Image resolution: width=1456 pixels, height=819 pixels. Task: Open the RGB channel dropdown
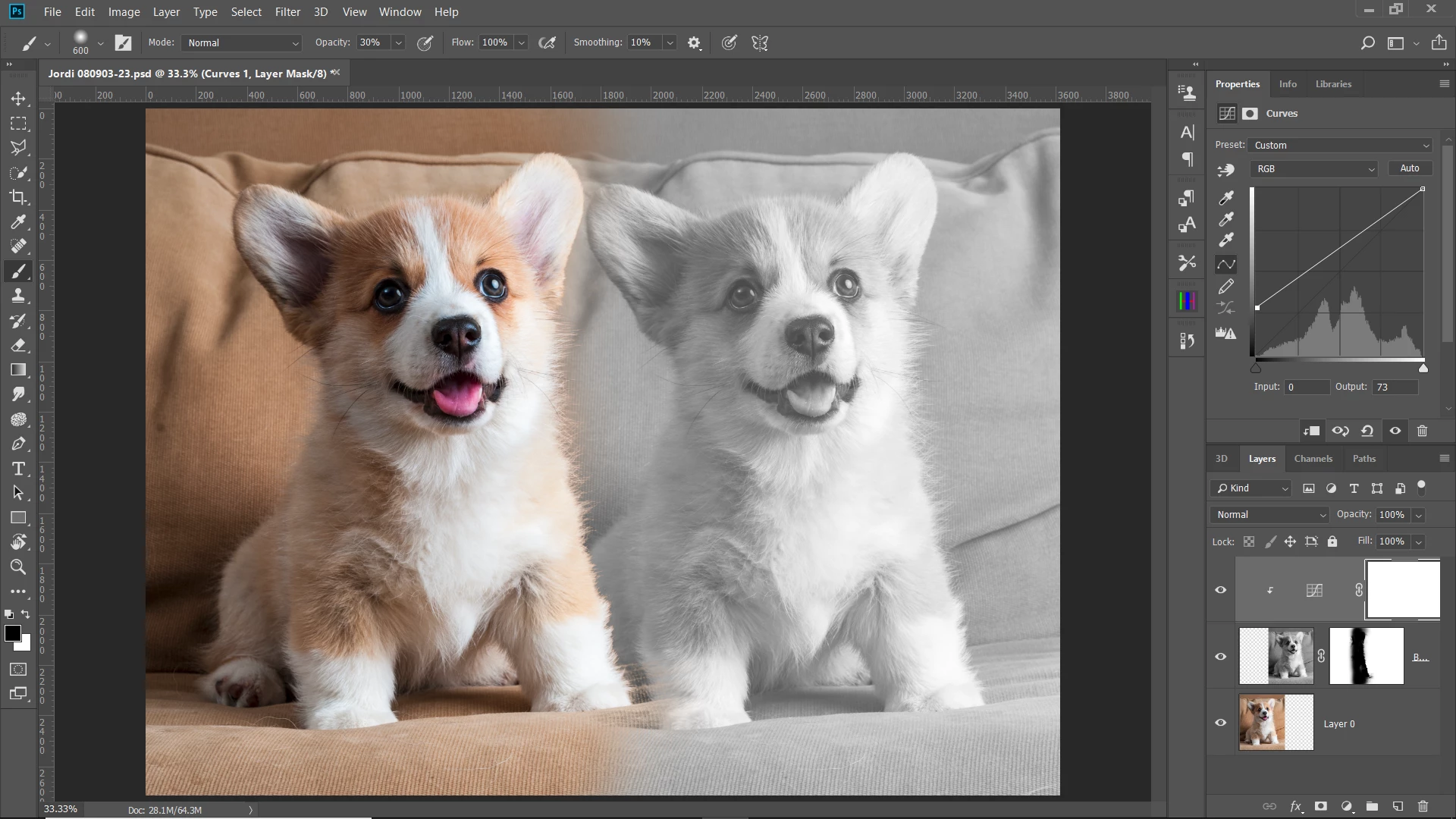(1314, 169)
